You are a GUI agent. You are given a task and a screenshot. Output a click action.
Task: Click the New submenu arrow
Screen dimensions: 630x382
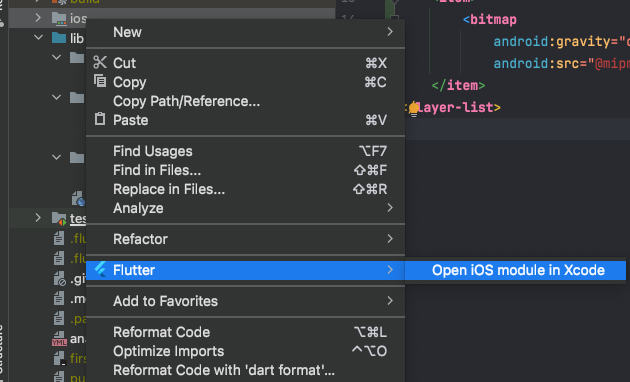(x=390, y=32)
